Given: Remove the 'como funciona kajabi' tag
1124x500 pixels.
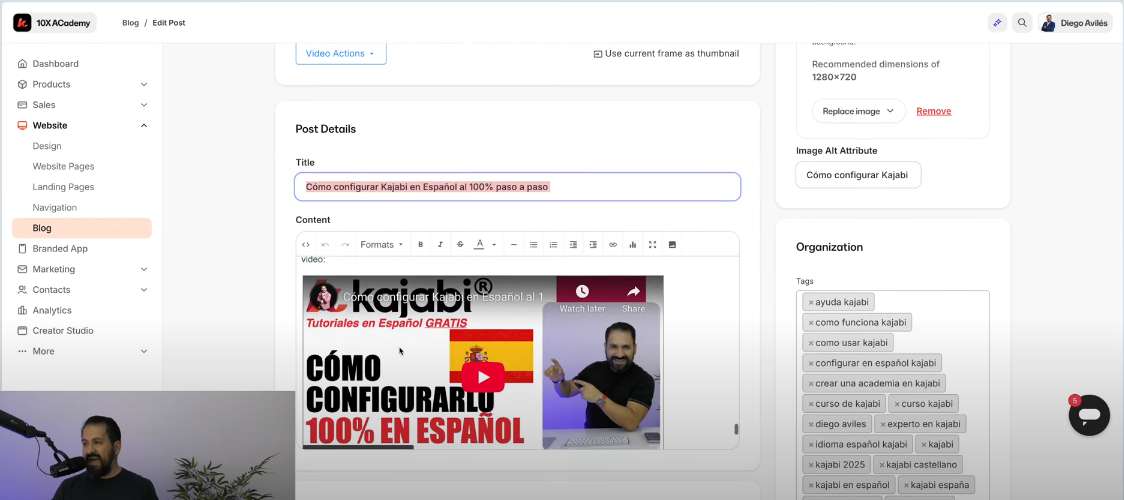Looking at the screenshot, I should click(811, 322).
